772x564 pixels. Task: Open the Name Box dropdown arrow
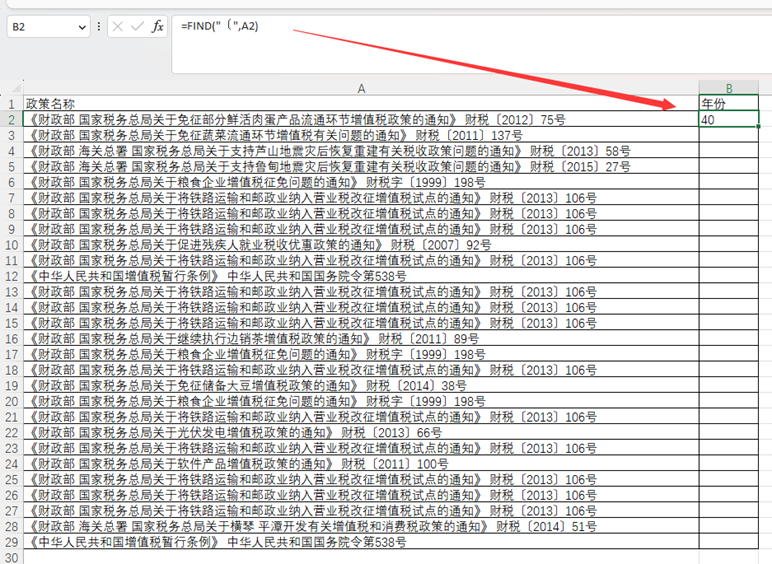point(82,27)
